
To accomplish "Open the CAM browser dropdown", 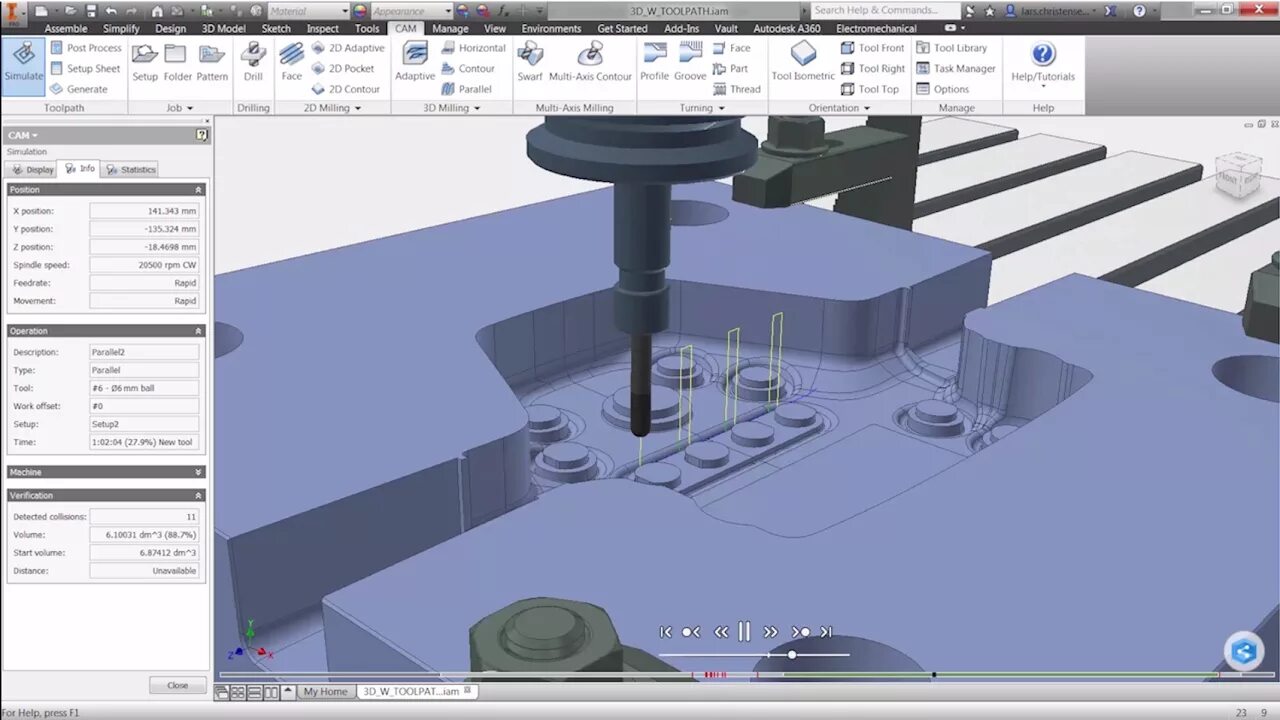I will (22, 135).
